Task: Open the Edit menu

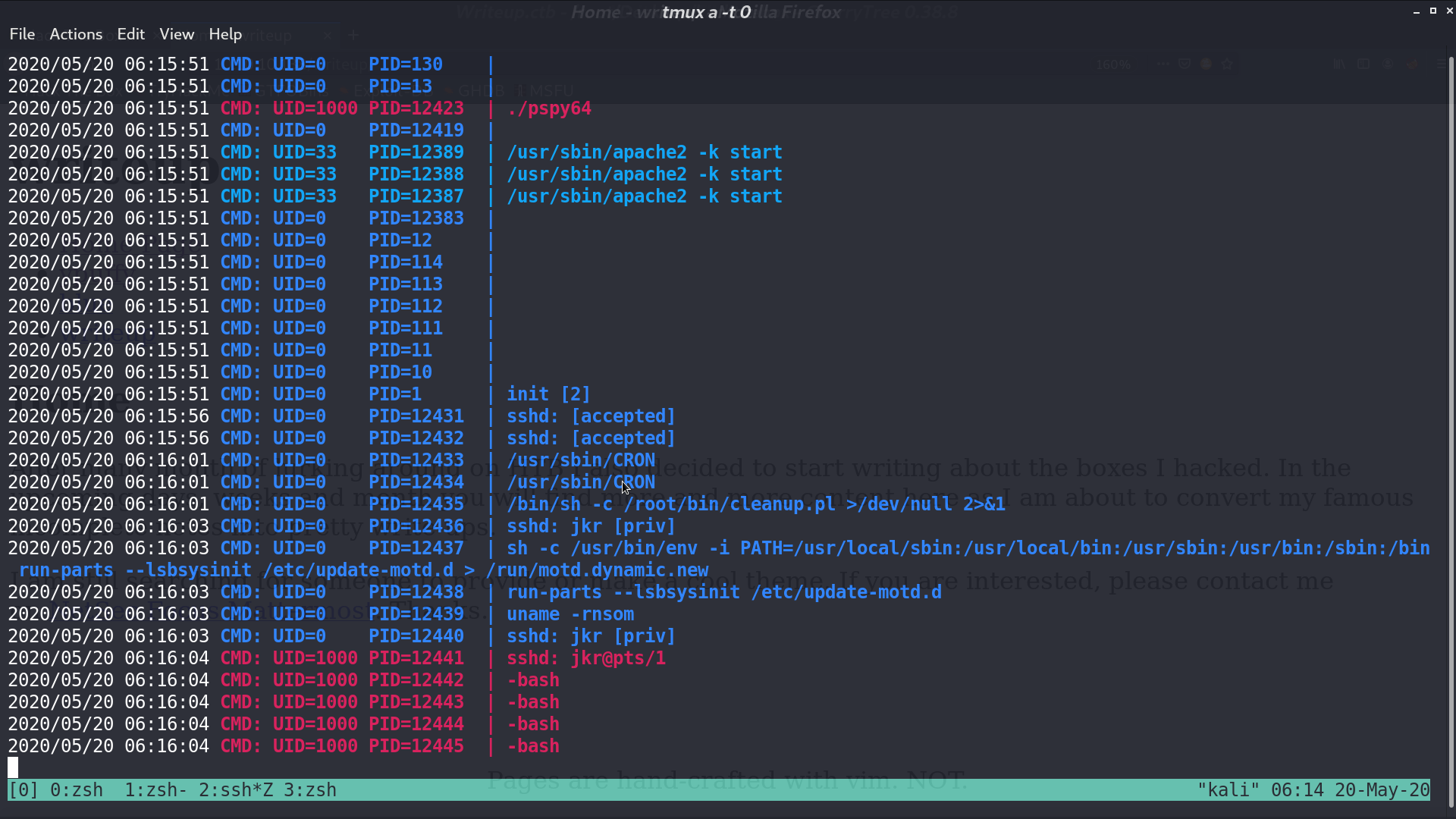Action: 130,34
